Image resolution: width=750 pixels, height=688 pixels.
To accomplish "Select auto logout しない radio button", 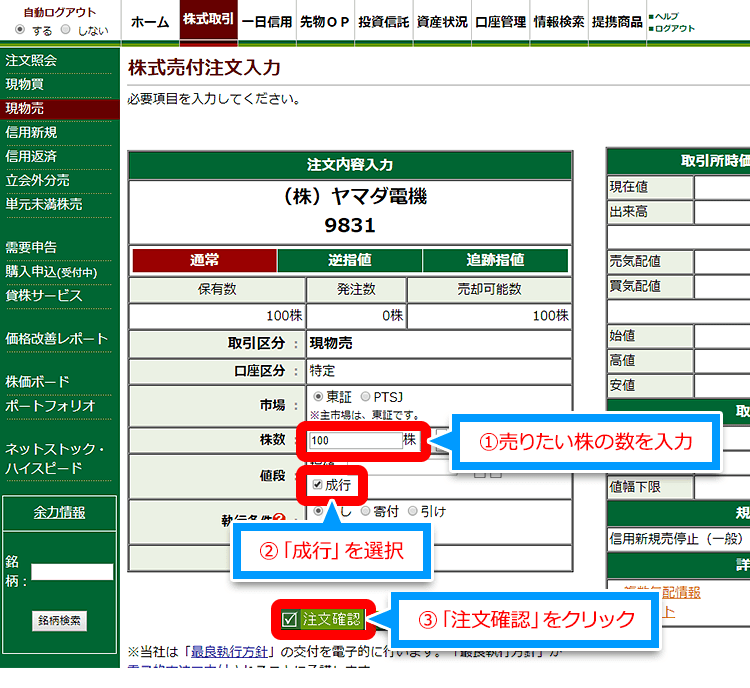I will (66, 30).
